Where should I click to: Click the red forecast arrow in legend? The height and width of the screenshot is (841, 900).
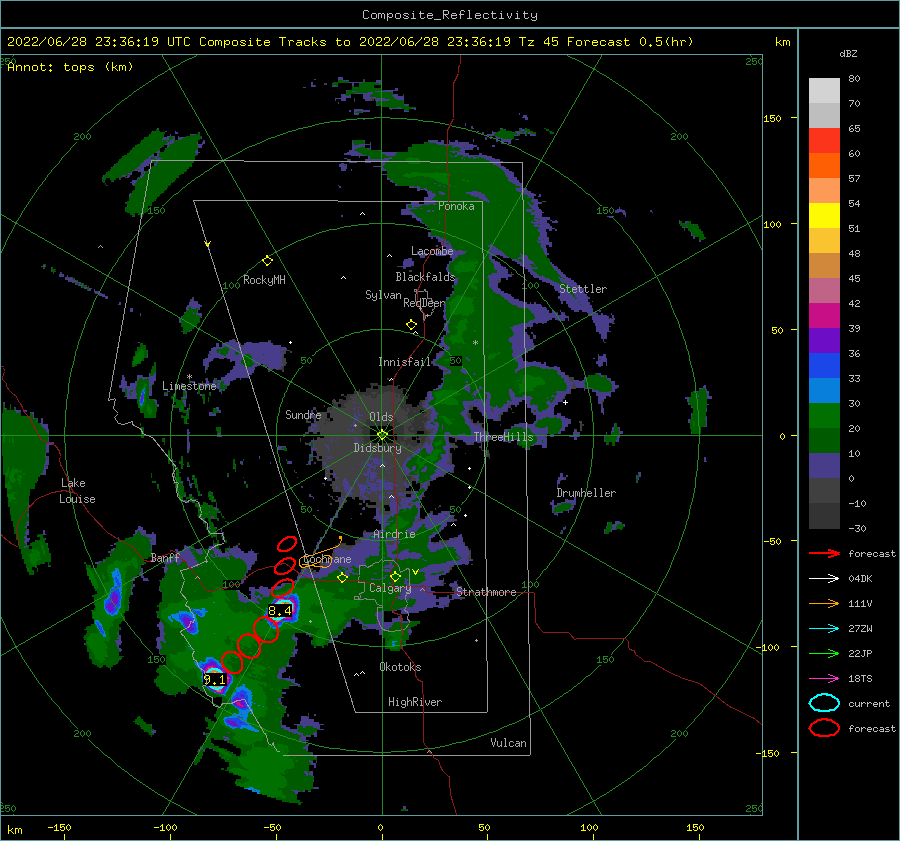pyautogui.click(x=824, y=553)
